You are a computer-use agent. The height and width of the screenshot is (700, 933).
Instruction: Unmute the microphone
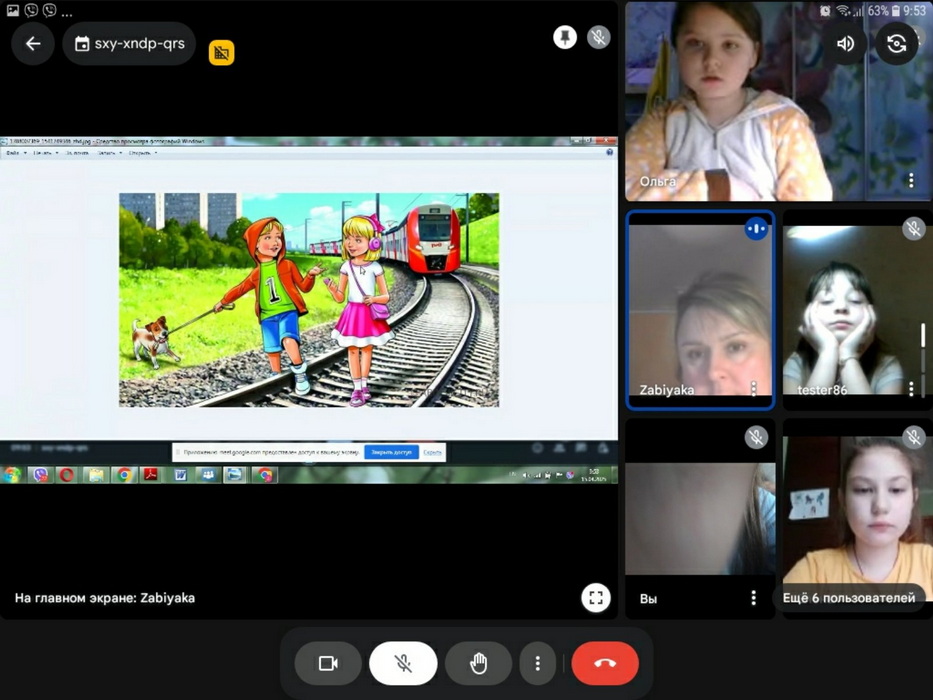pos(403,662)
